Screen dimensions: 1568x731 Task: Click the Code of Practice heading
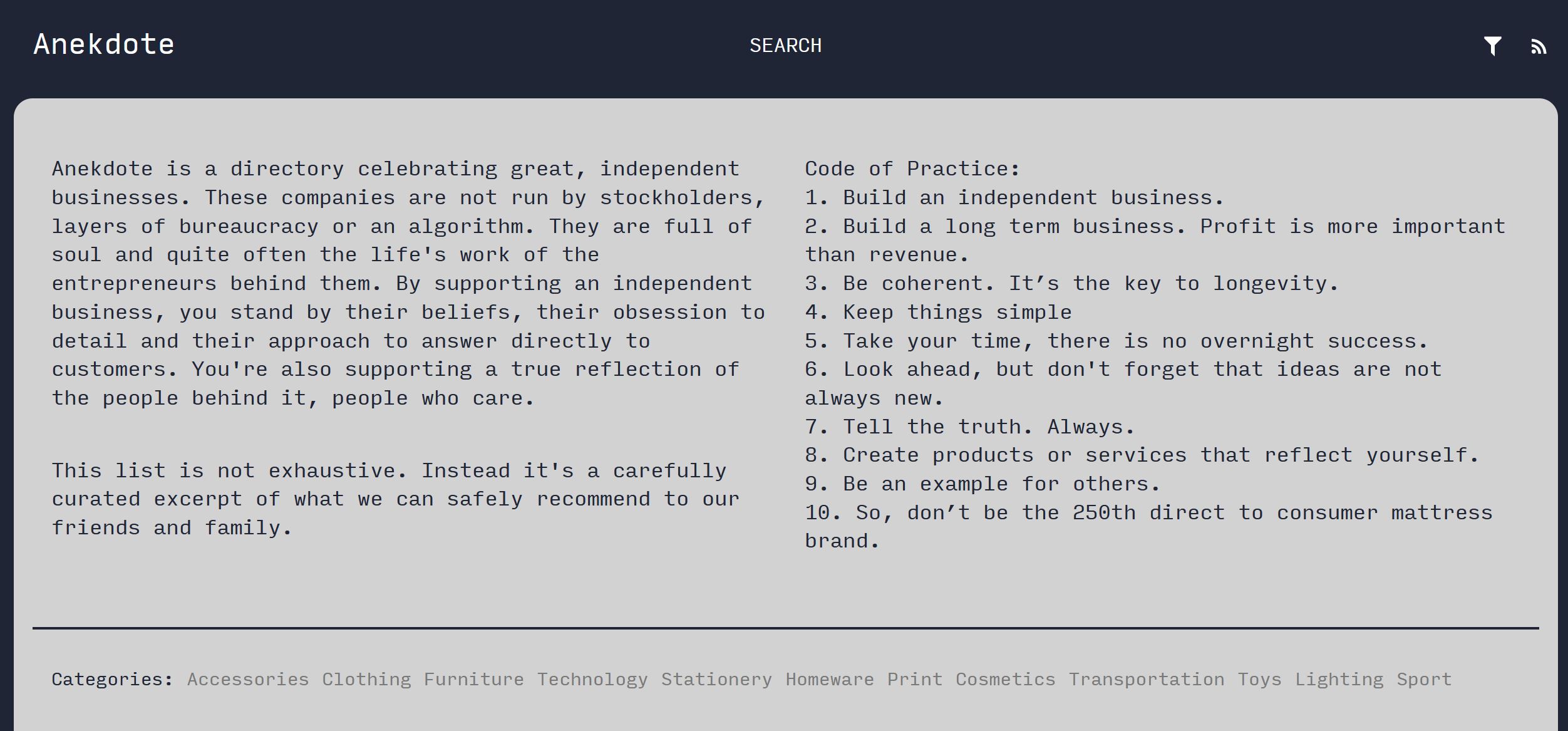pos(912,168)
